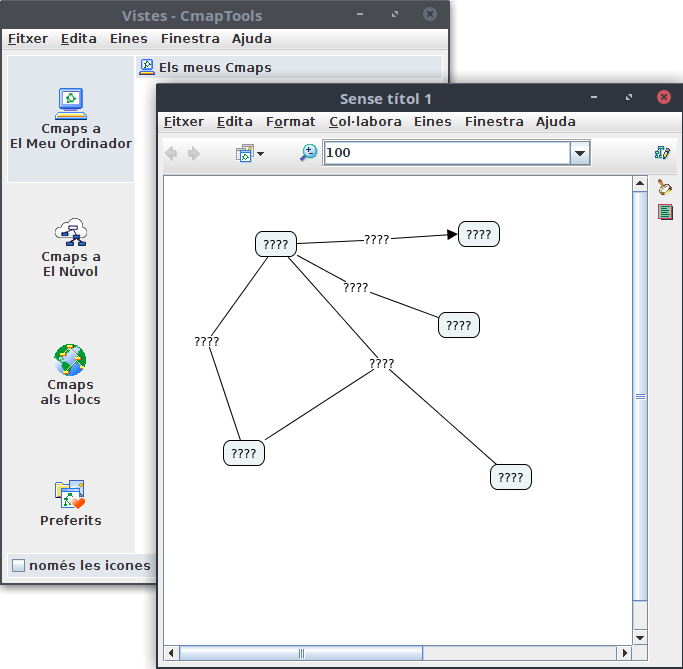Open the styles palette icon in the toolbar's right corner
The image size is (683, 669).
pyautogui.click(x=662, y=153)
